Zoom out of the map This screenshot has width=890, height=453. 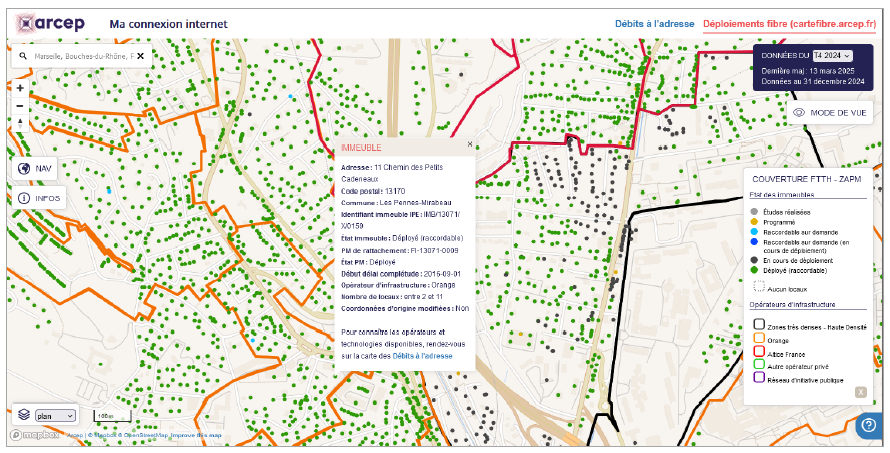pos(20,105)
